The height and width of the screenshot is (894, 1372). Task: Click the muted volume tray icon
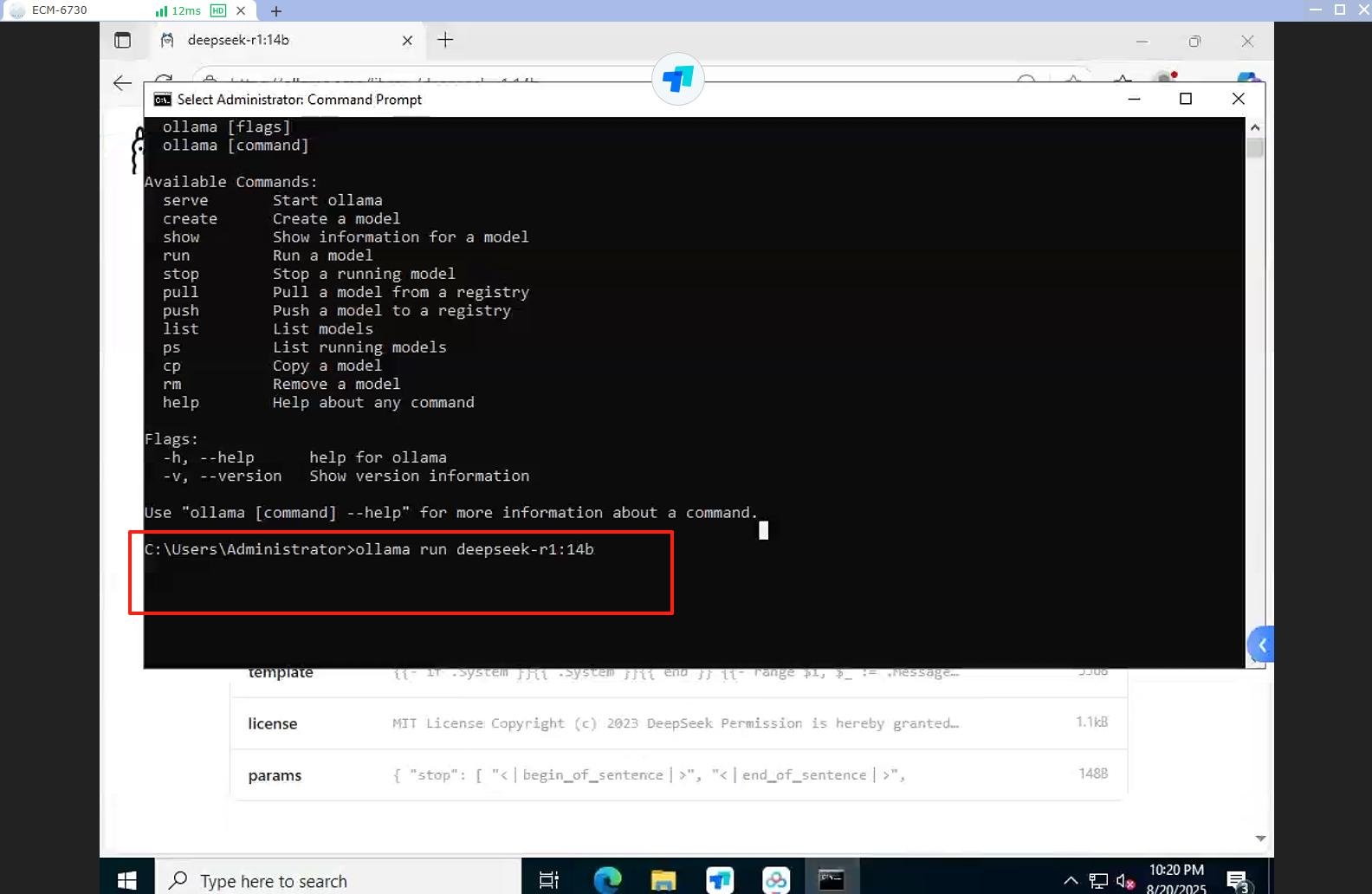click(x=1125, y=881)
